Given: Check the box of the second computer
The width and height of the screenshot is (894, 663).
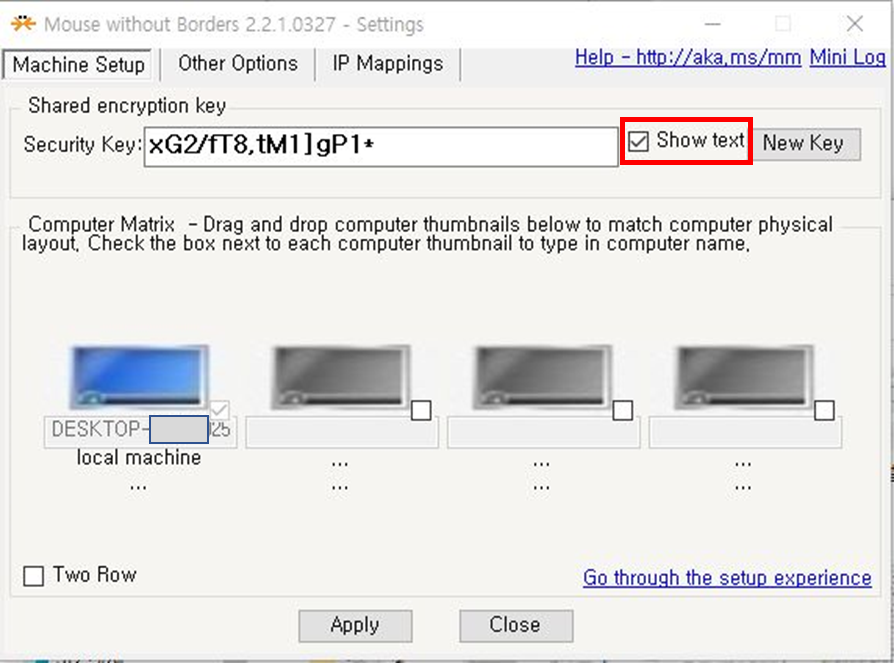Looking at the screenshot, I should tap(421, 410).
